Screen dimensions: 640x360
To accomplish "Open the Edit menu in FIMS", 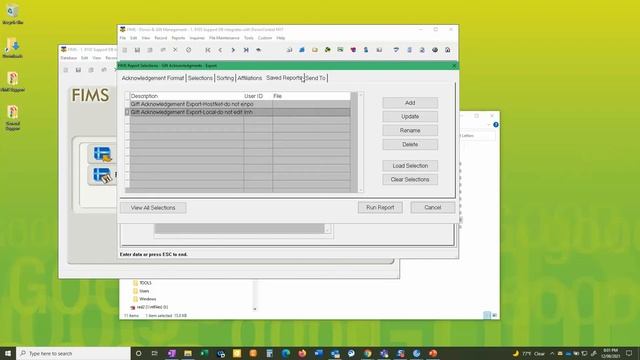I will pos(133,38).
